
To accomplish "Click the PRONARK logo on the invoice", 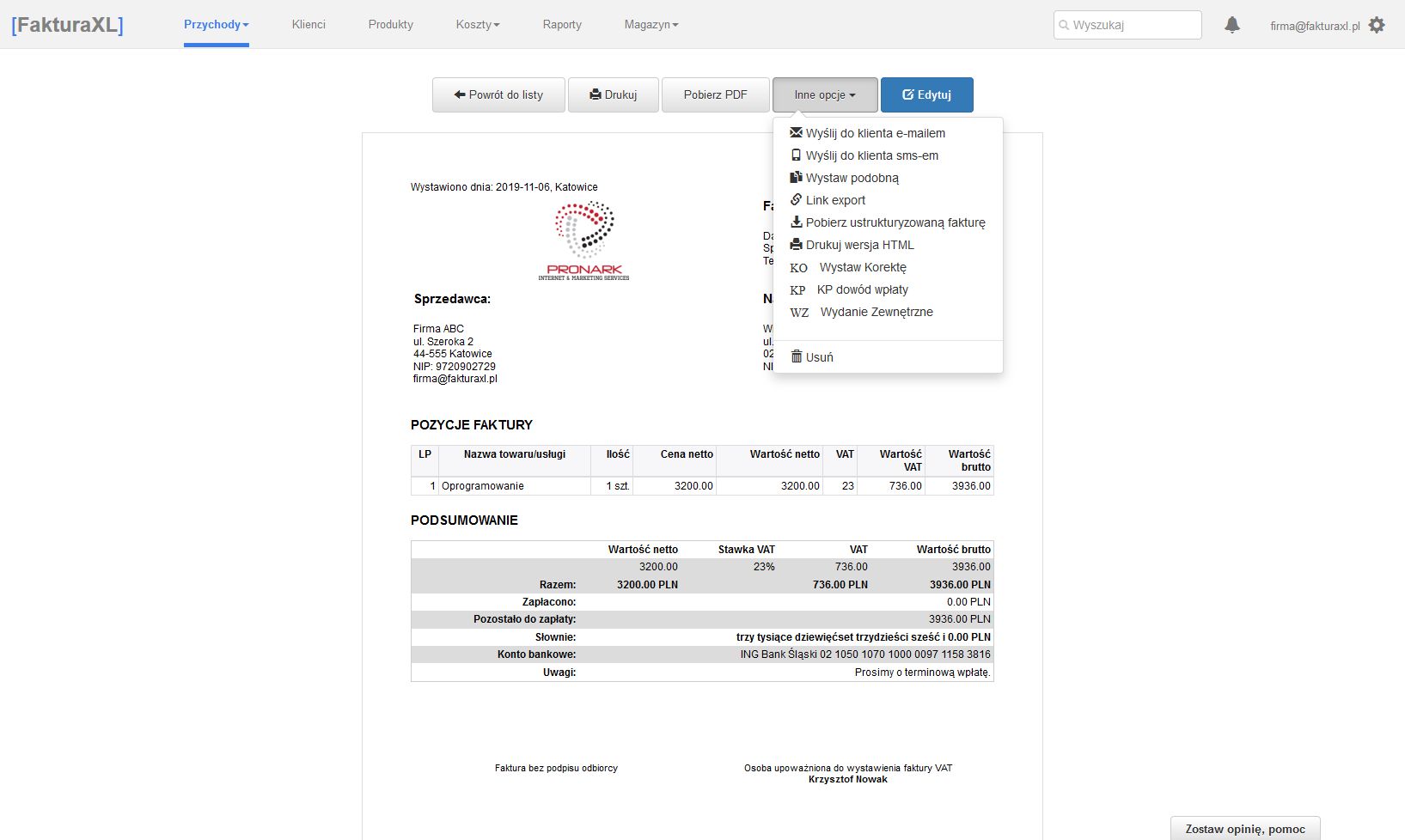I will click(583, 241).
